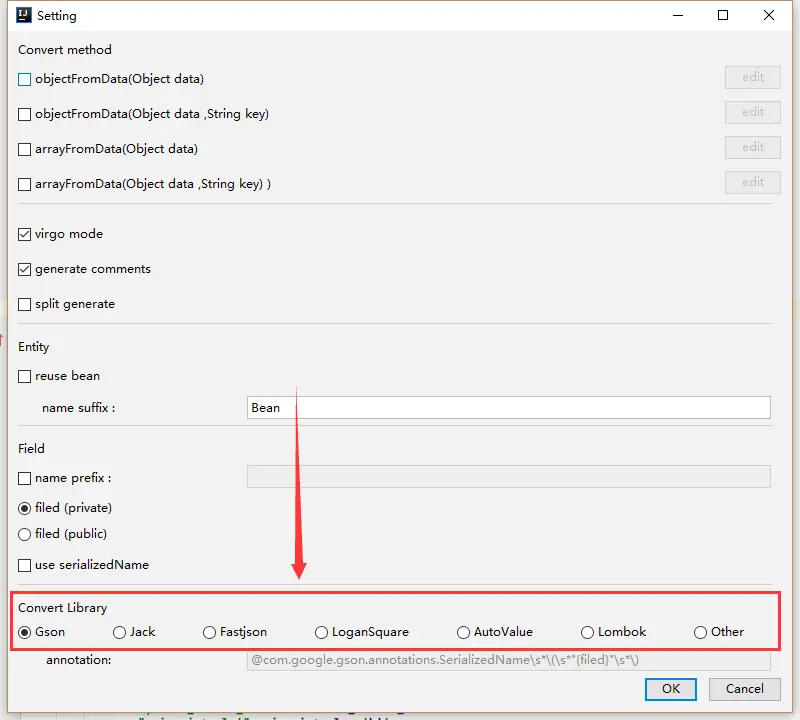
Task: Tick use serializedName checkbox
Action: coord(24,565)
